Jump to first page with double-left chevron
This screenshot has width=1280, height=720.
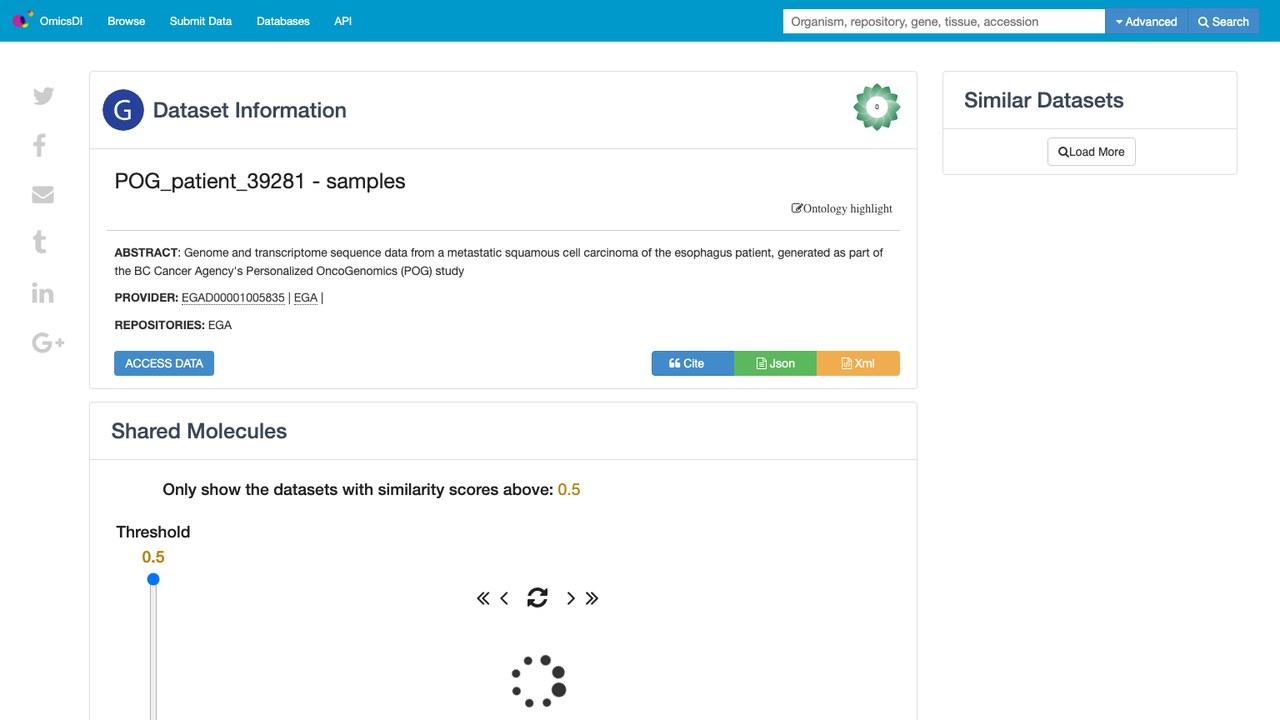tap(483, 598)
